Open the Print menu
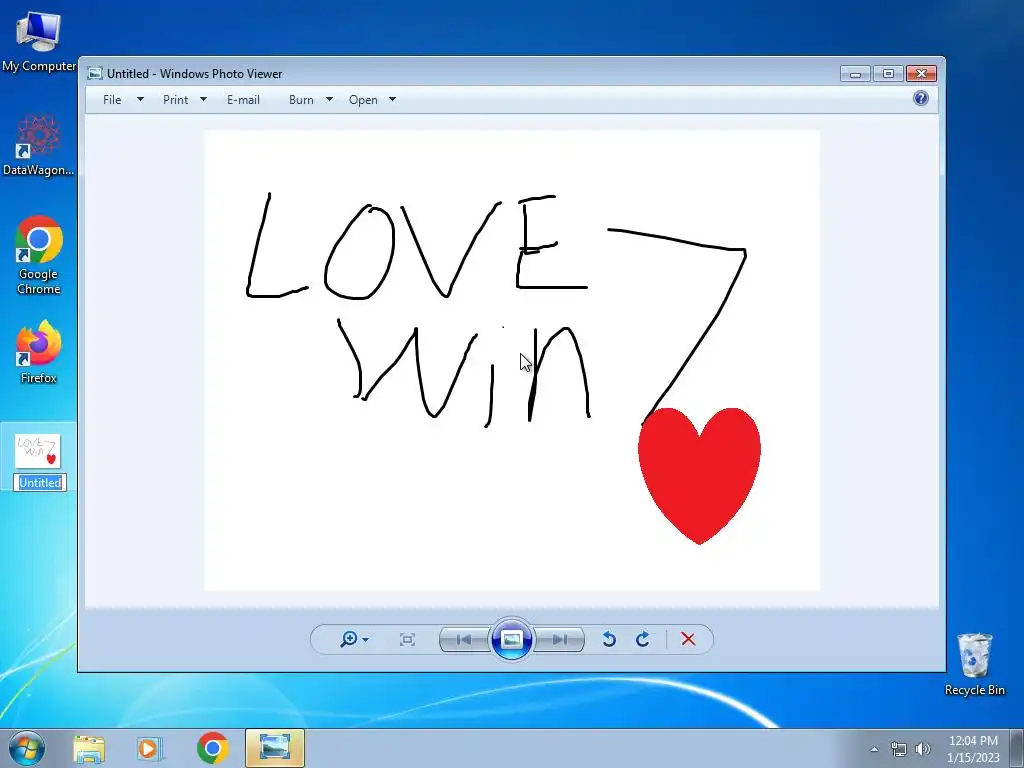Screen dimensions: 1024x768 click(x=175, y=100)
